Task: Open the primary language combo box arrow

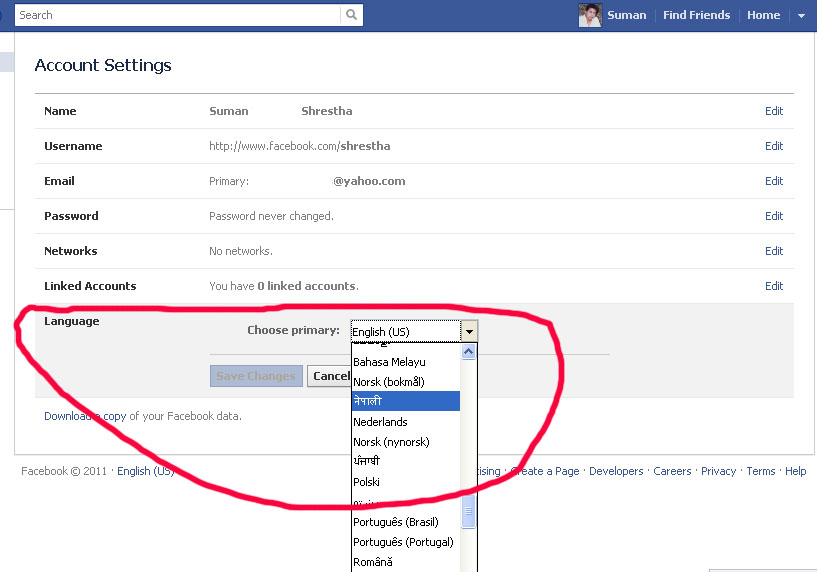Action: coord(469,331)
